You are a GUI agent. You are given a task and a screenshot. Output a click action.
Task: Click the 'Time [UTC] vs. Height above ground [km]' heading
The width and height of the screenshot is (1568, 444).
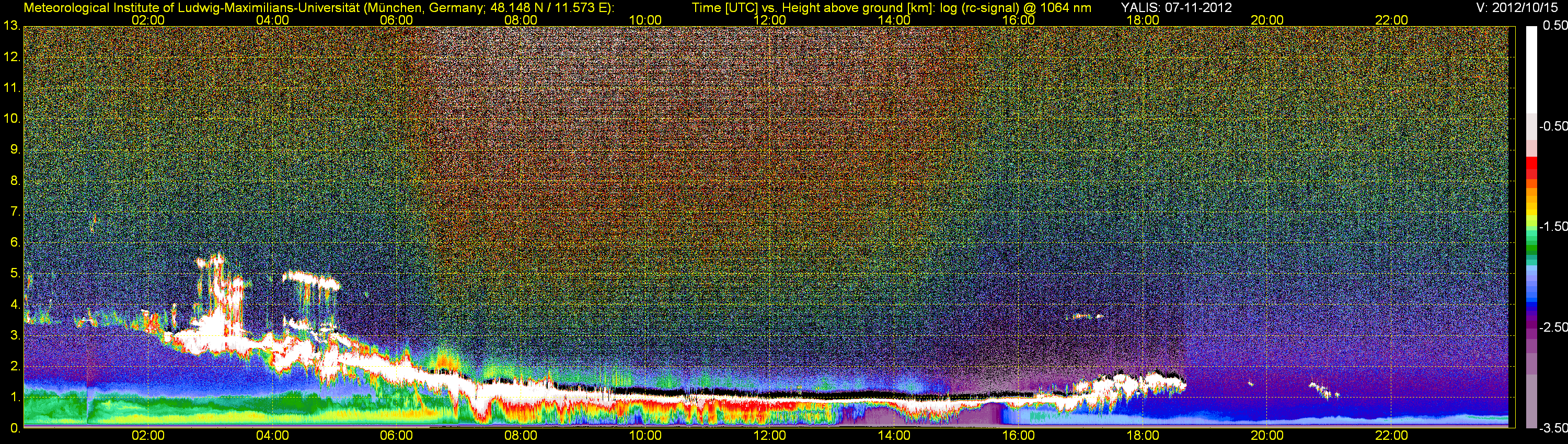[813, 8]
